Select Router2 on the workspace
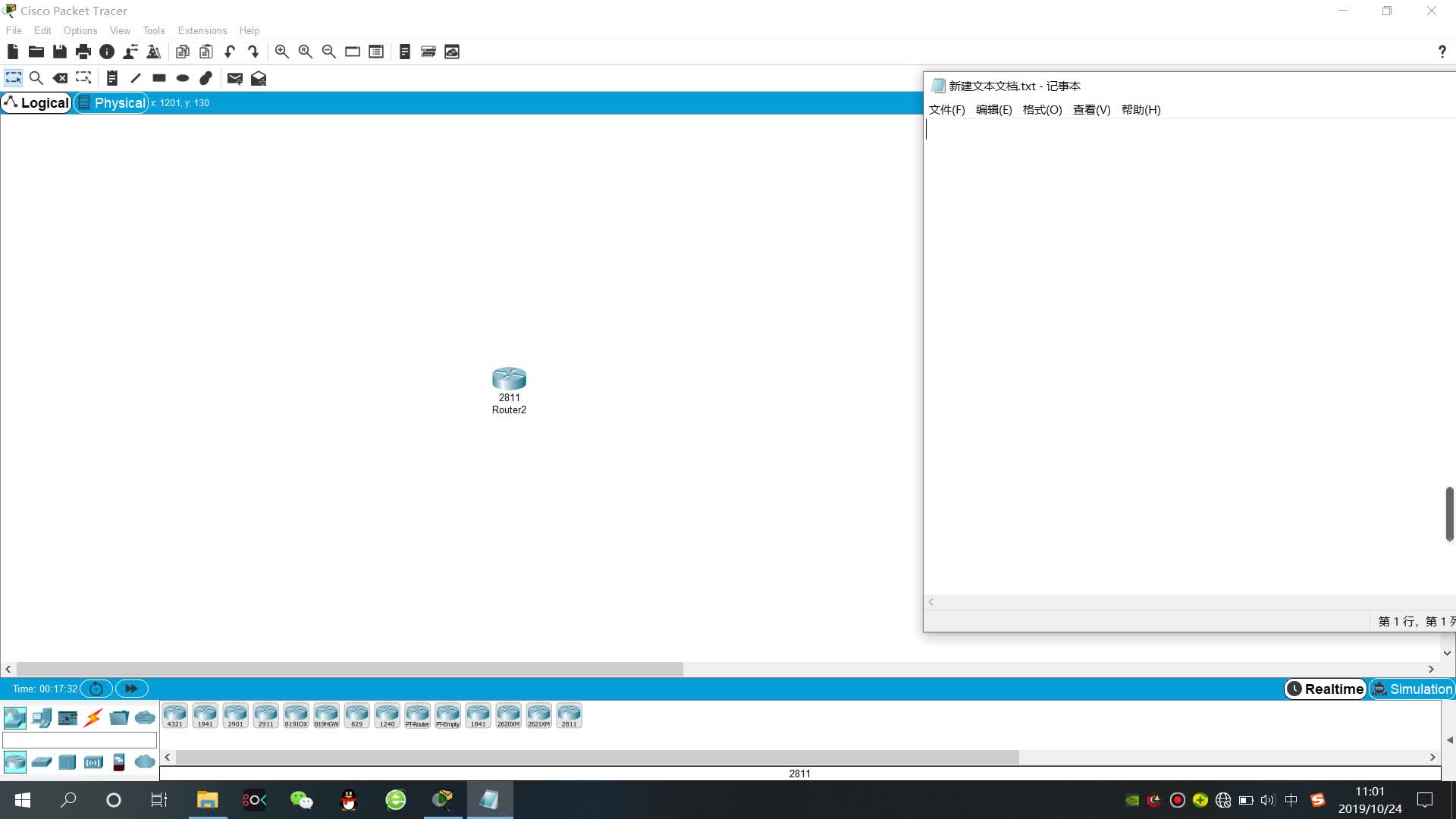 click(509, 379)
